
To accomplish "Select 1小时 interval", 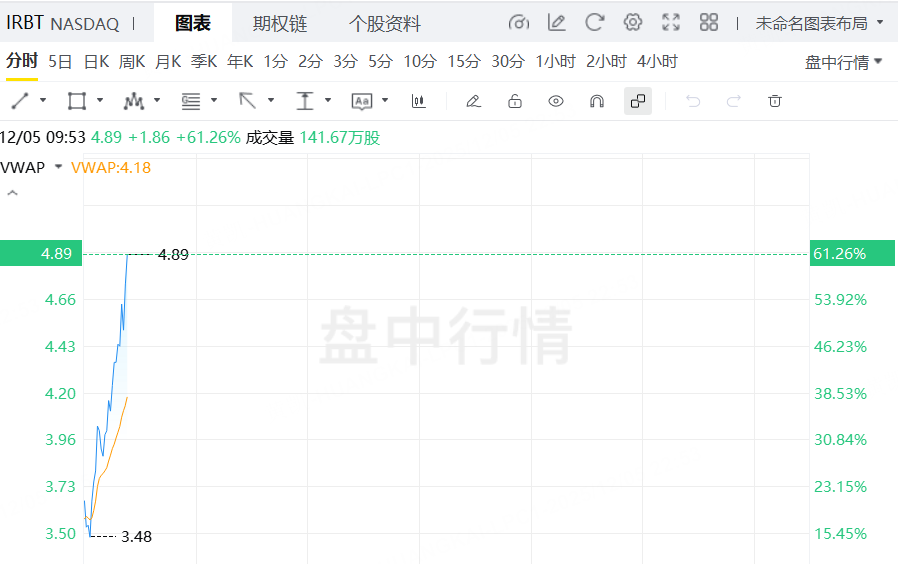I will pos(555,61).
